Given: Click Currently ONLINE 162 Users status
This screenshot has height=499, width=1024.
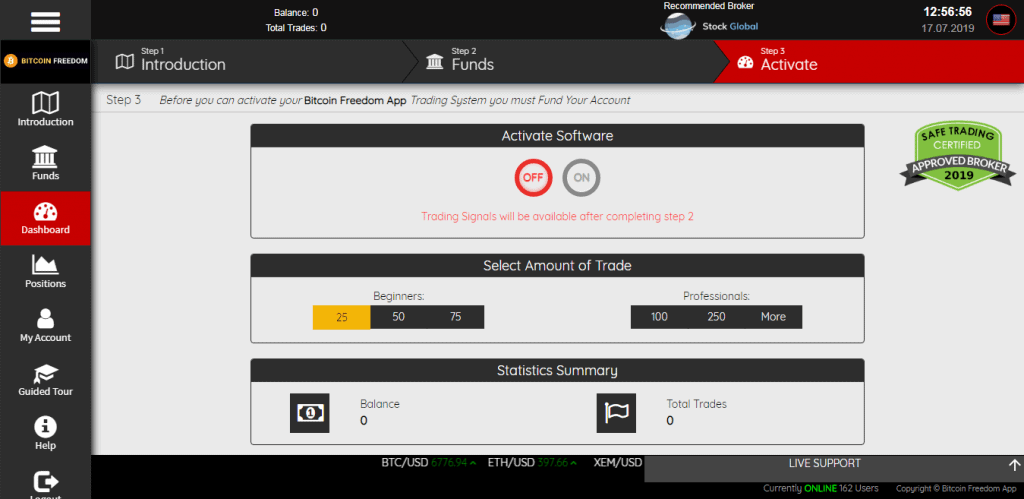Looking at the screenshot, I should tap(821, 489).
